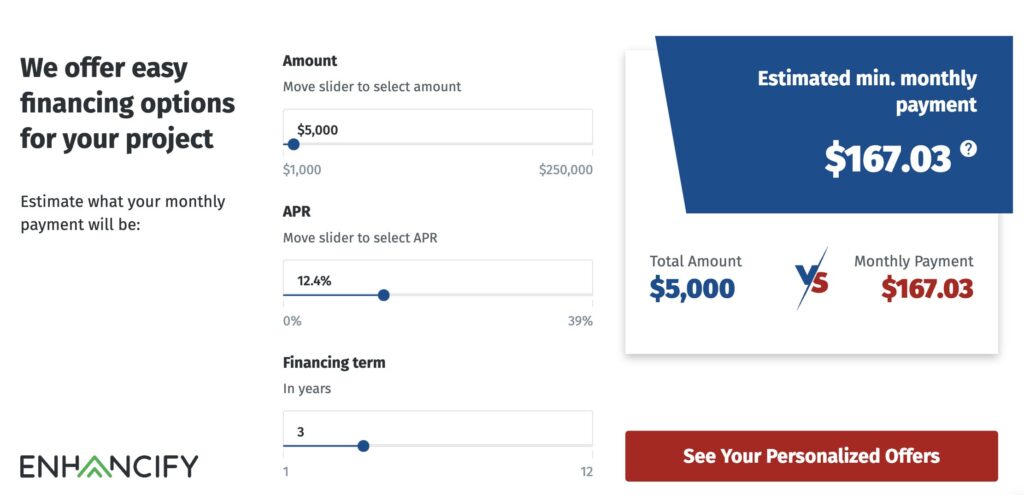Click the APR slider handle
This screenshot has width=1024, height=495.
(384, 295)
